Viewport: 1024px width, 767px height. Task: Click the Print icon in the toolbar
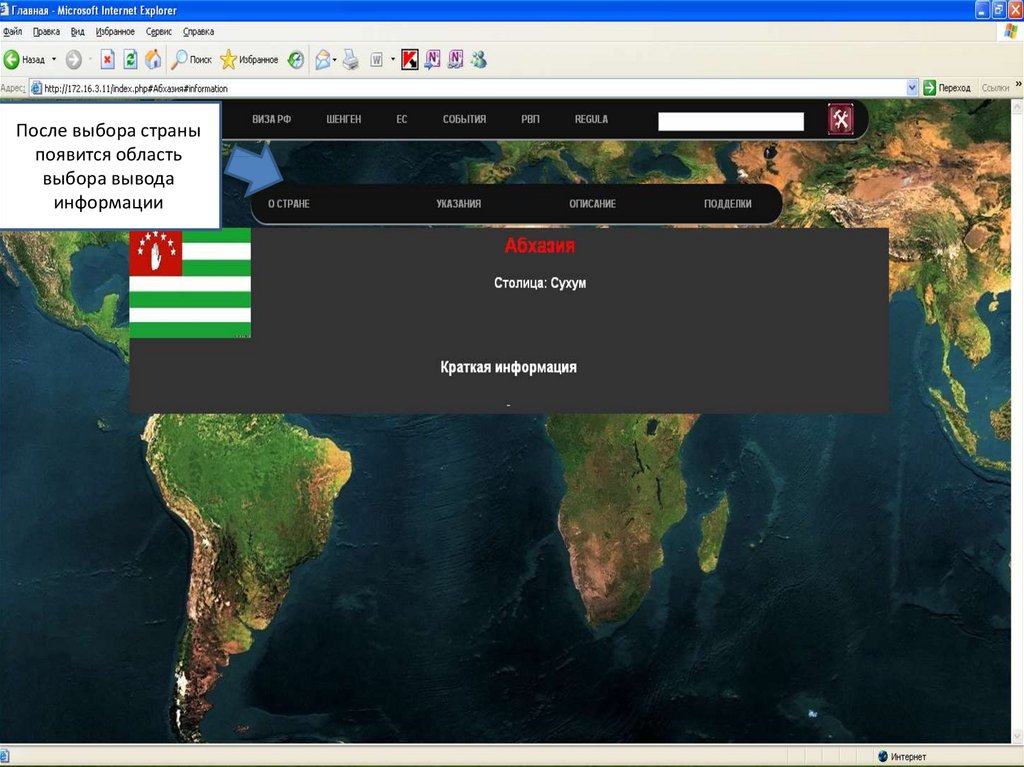(351, 60)
